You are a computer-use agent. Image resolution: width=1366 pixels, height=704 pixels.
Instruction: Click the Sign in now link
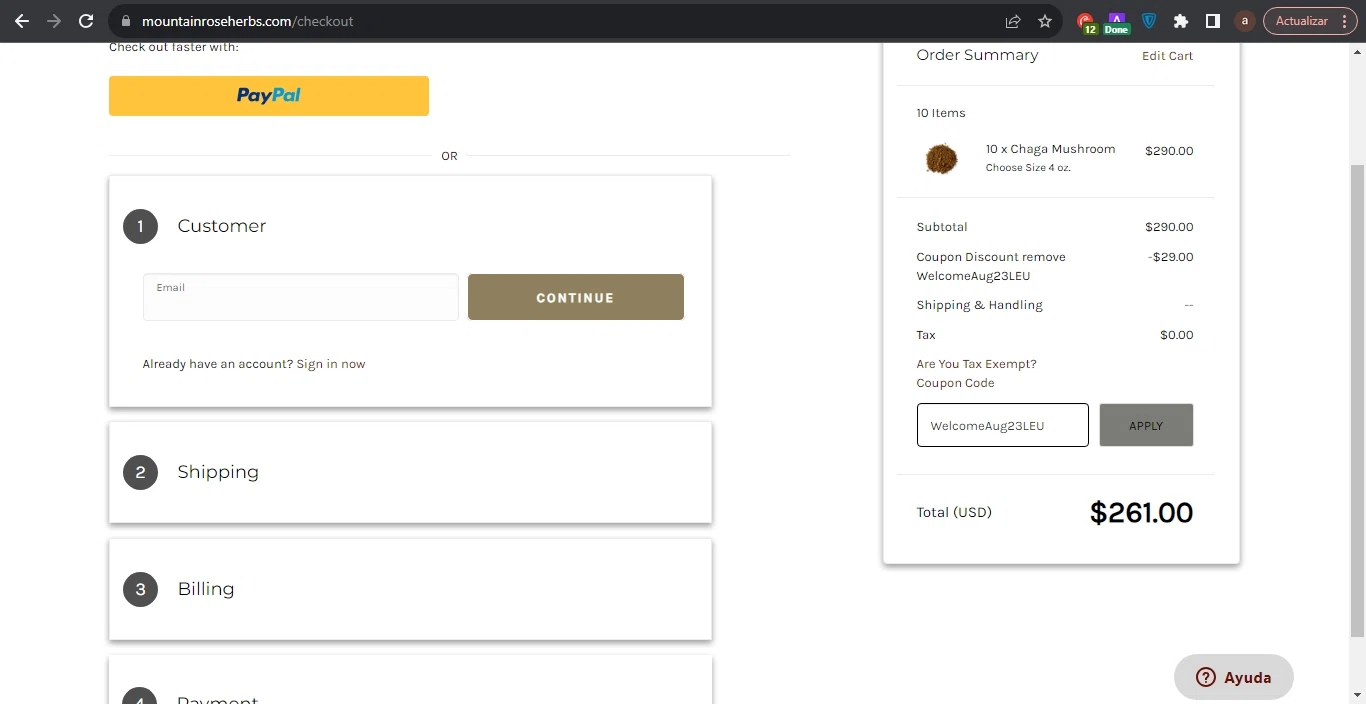coord(331,364)
